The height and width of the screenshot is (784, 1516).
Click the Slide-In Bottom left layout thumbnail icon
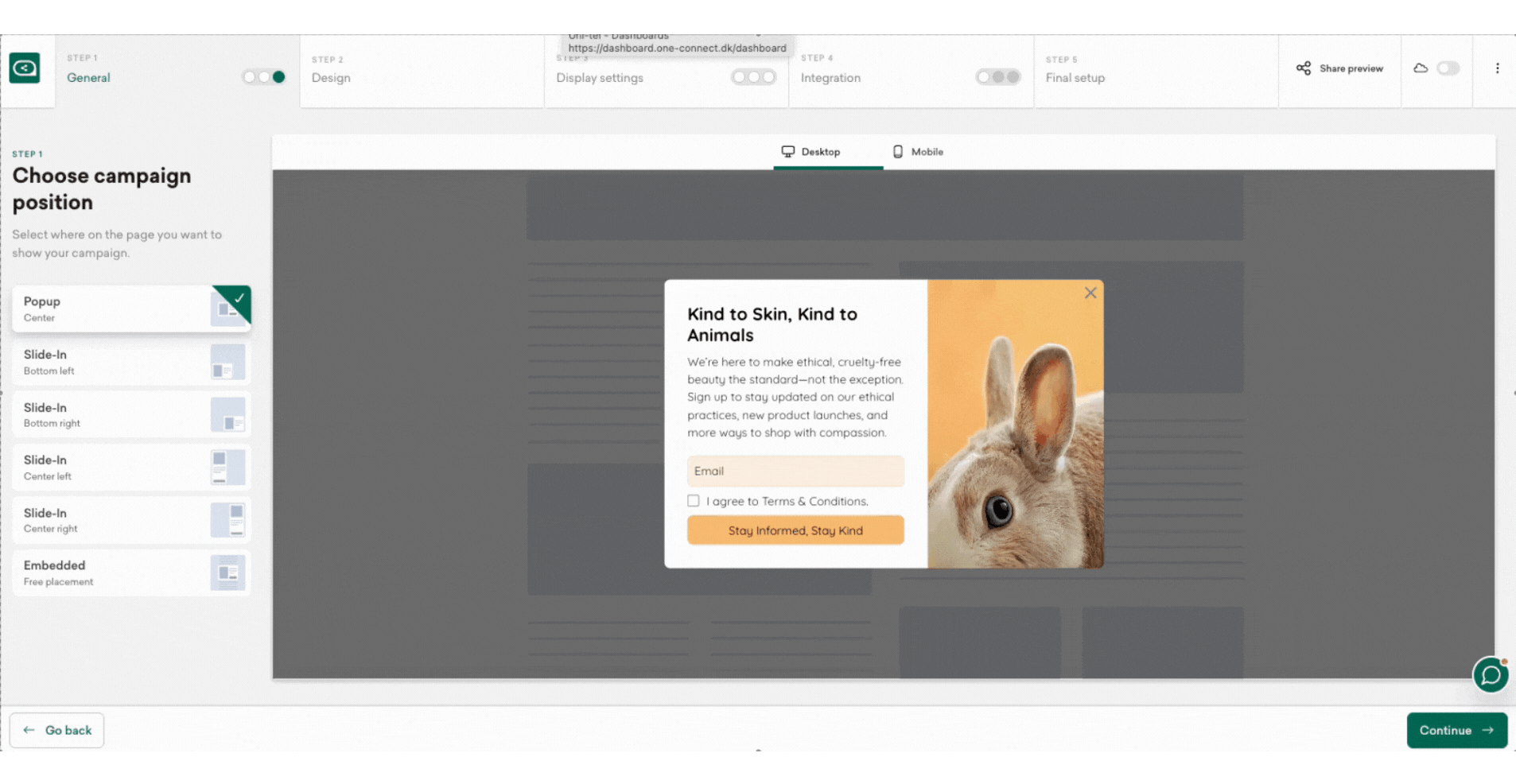227,363
